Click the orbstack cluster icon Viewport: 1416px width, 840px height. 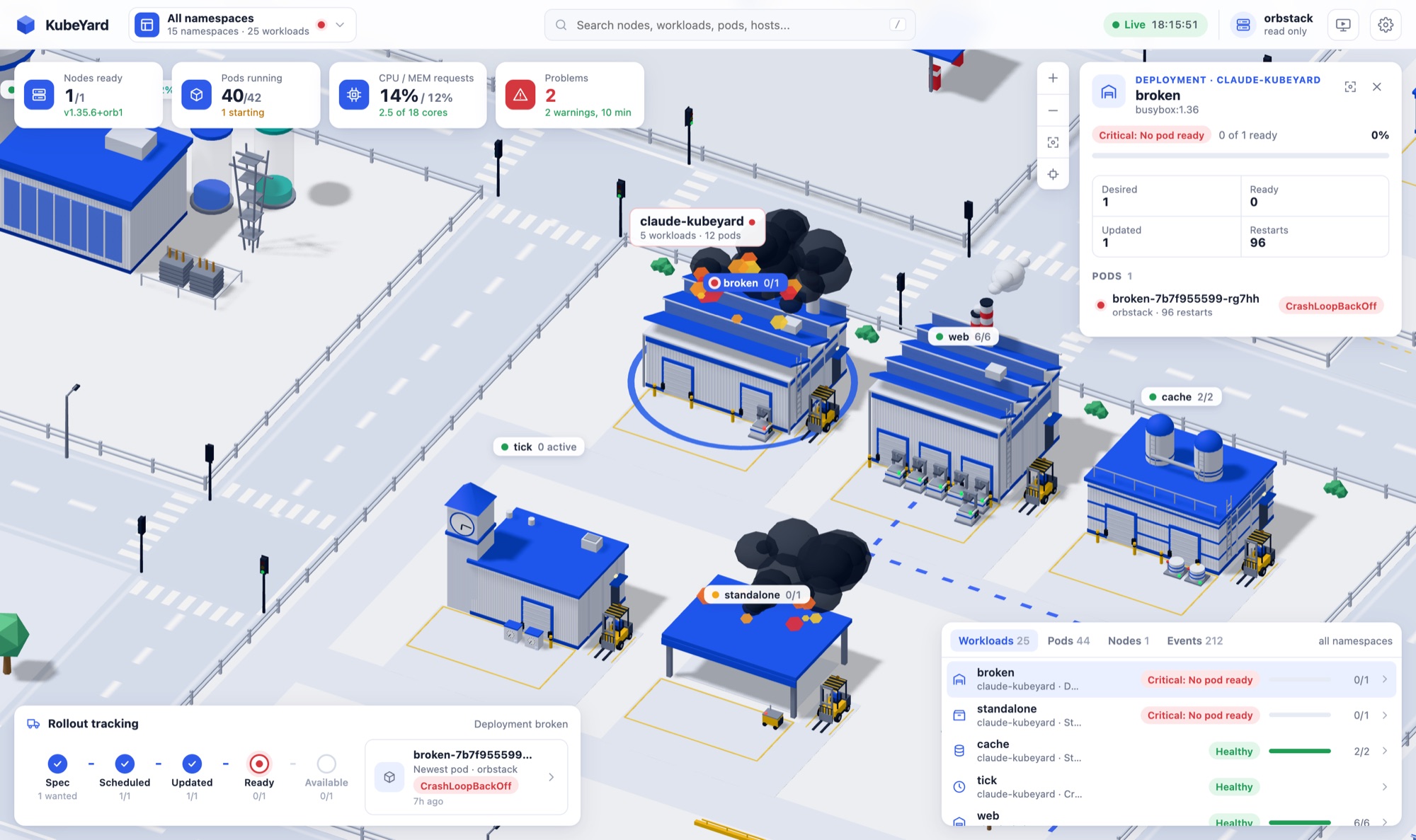point(1243,25)
